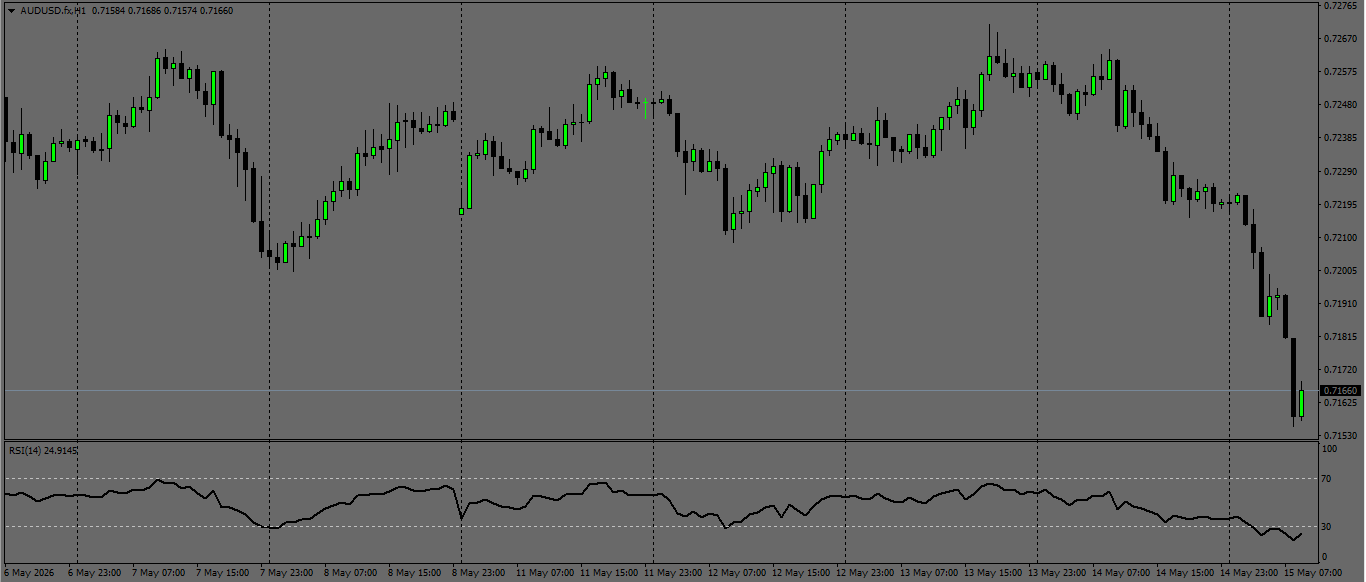Image resolution: width=1366 pixels, height=582 pixels.
Task: Click the RSI scale value 100
Action: pos(1330,449)
